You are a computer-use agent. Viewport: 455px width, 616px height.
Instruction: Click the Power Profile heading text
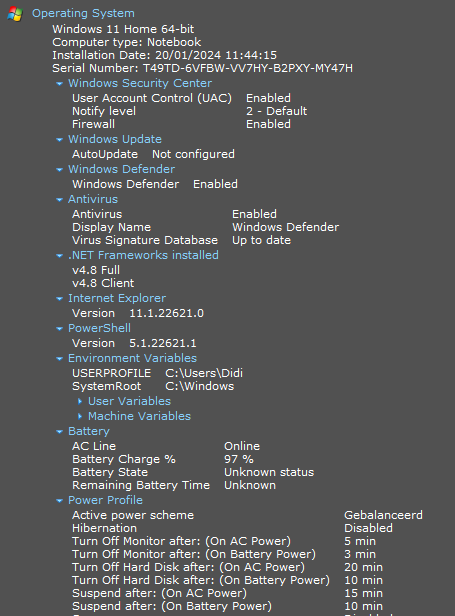tap(105, 500)
